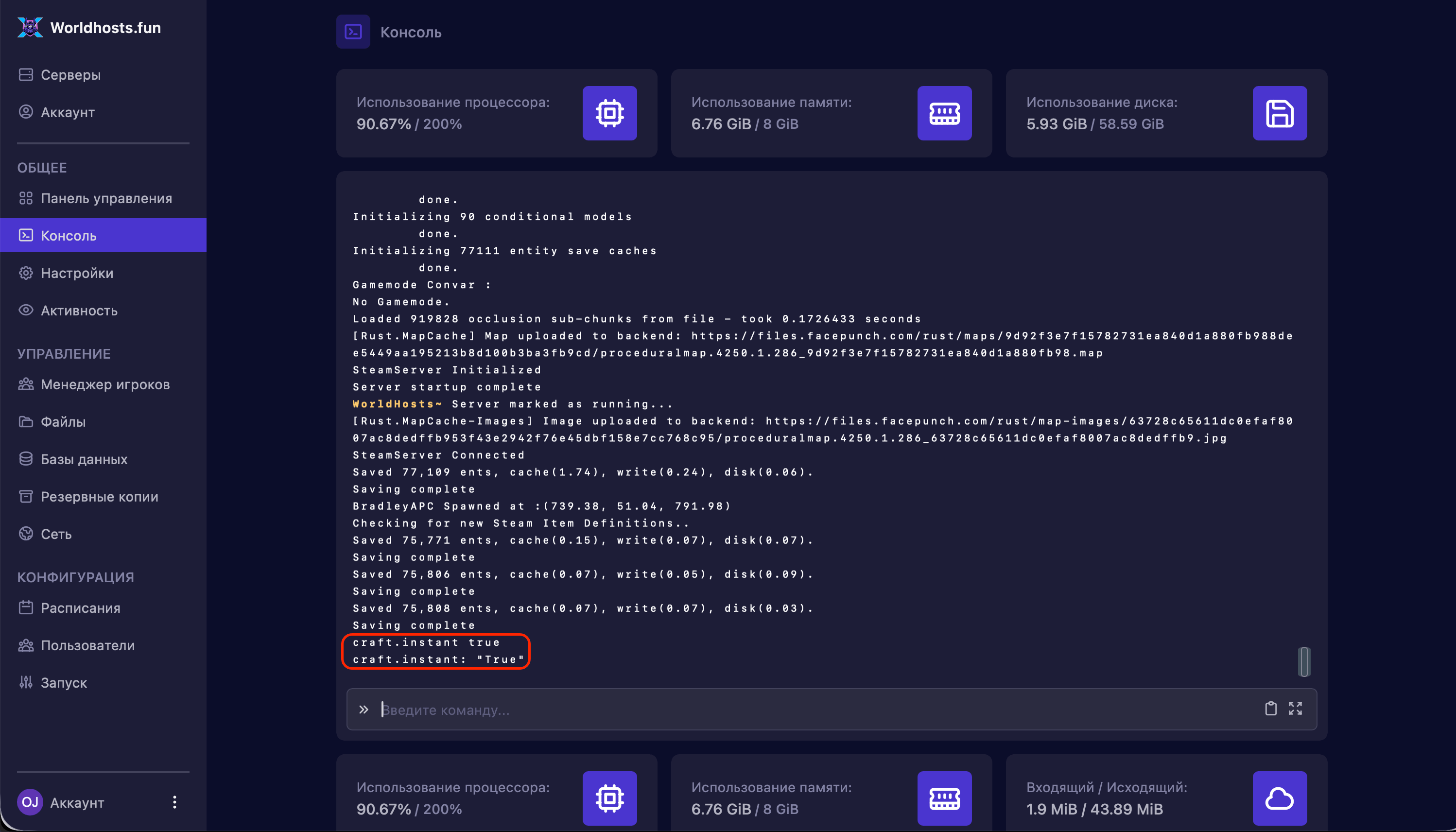Click the "SteamServer Initialized" log line
This screenshot has width=1456, height=832.
[447, 370]
